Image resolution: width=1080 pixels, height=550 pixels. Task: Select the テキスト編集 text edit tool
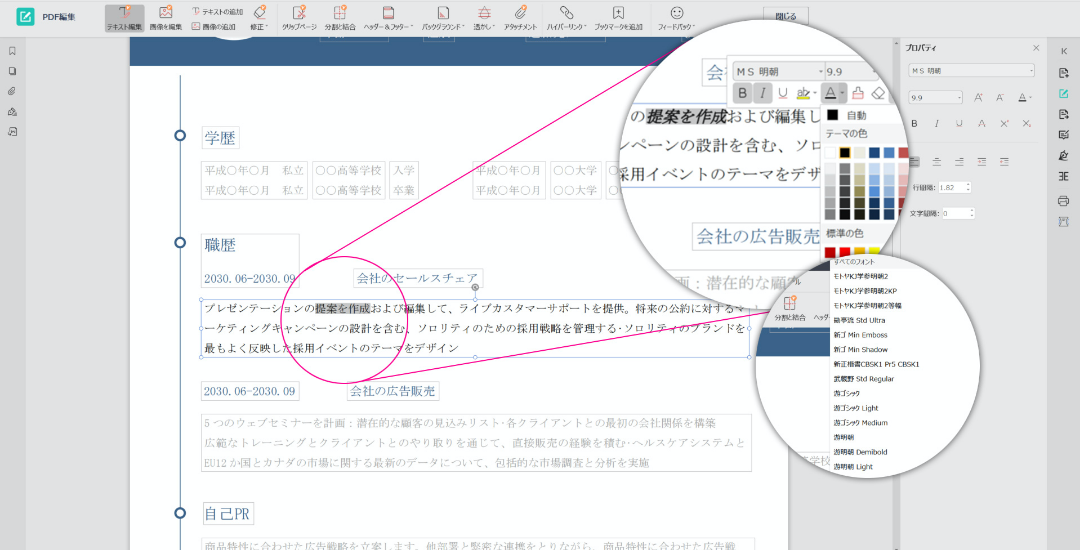pos(125,19)
